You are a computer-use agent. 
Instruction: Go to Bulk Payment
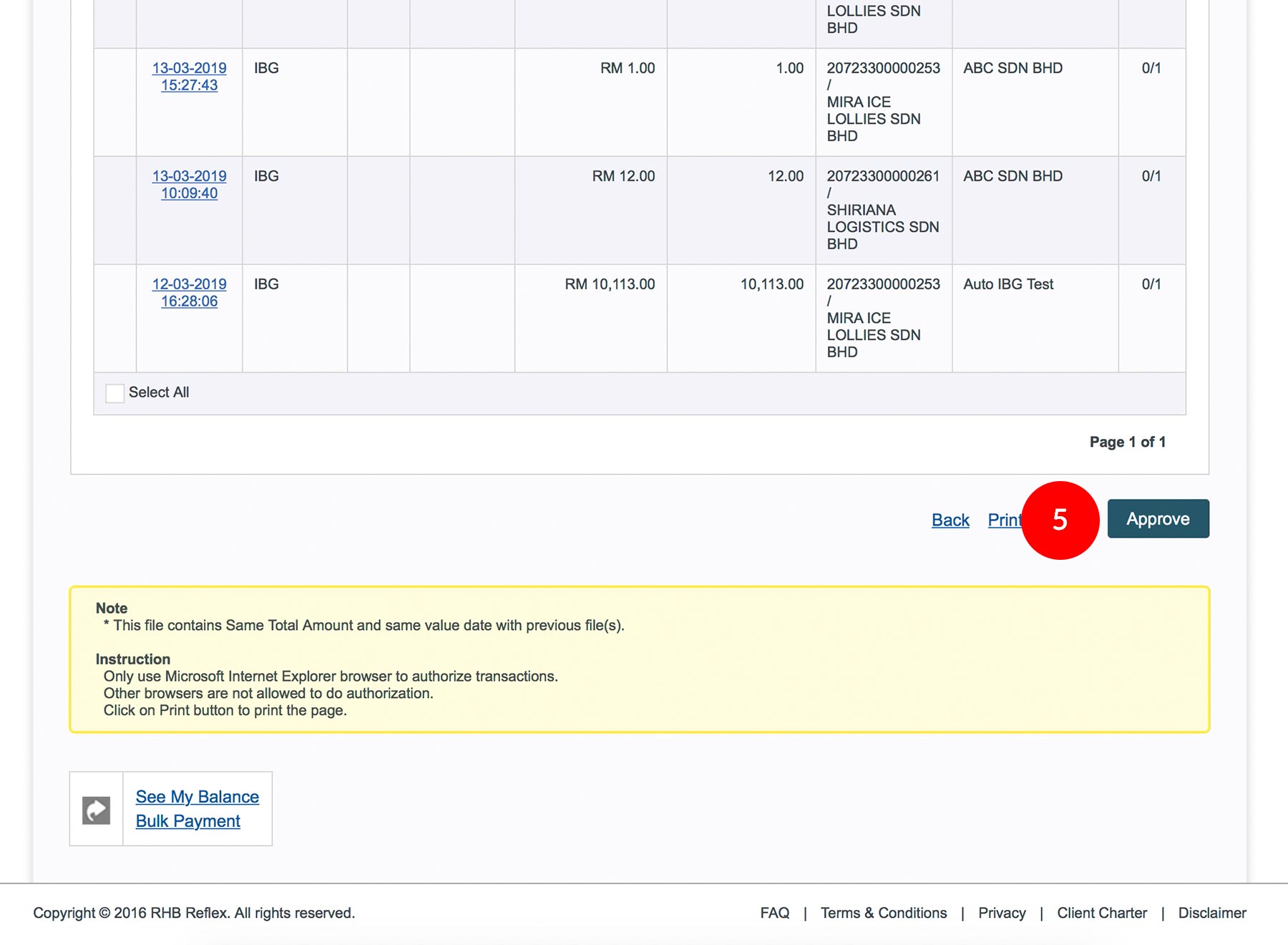pyautogui.click(x=187, y=821)
